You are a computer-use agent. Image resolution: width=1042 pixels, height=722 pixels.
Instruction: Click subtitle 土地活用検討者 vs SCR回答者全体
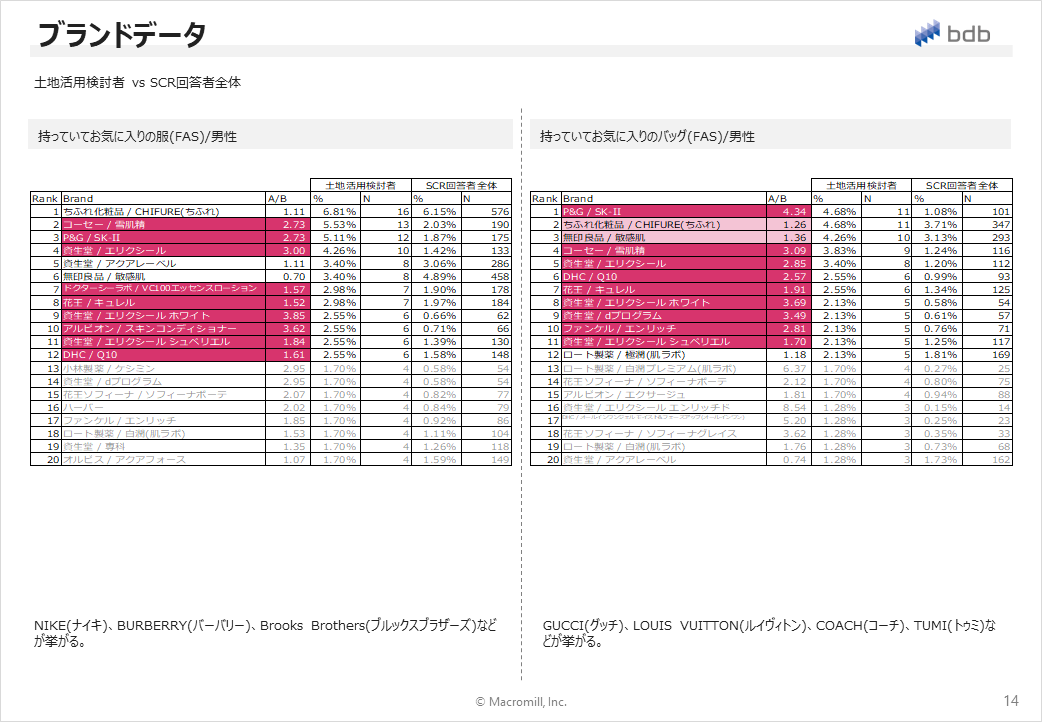click(138, 82)
